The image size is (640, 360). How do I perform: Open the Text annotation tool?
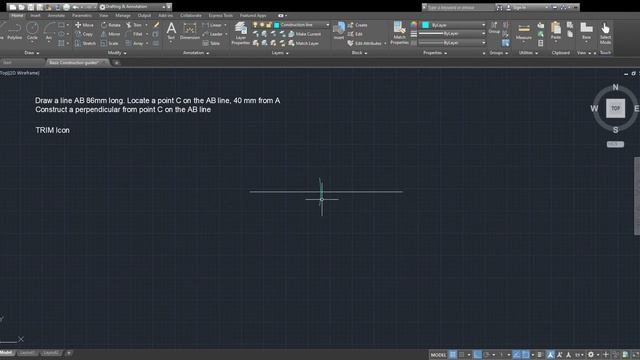pyautogui.click(x=171, y=31)
